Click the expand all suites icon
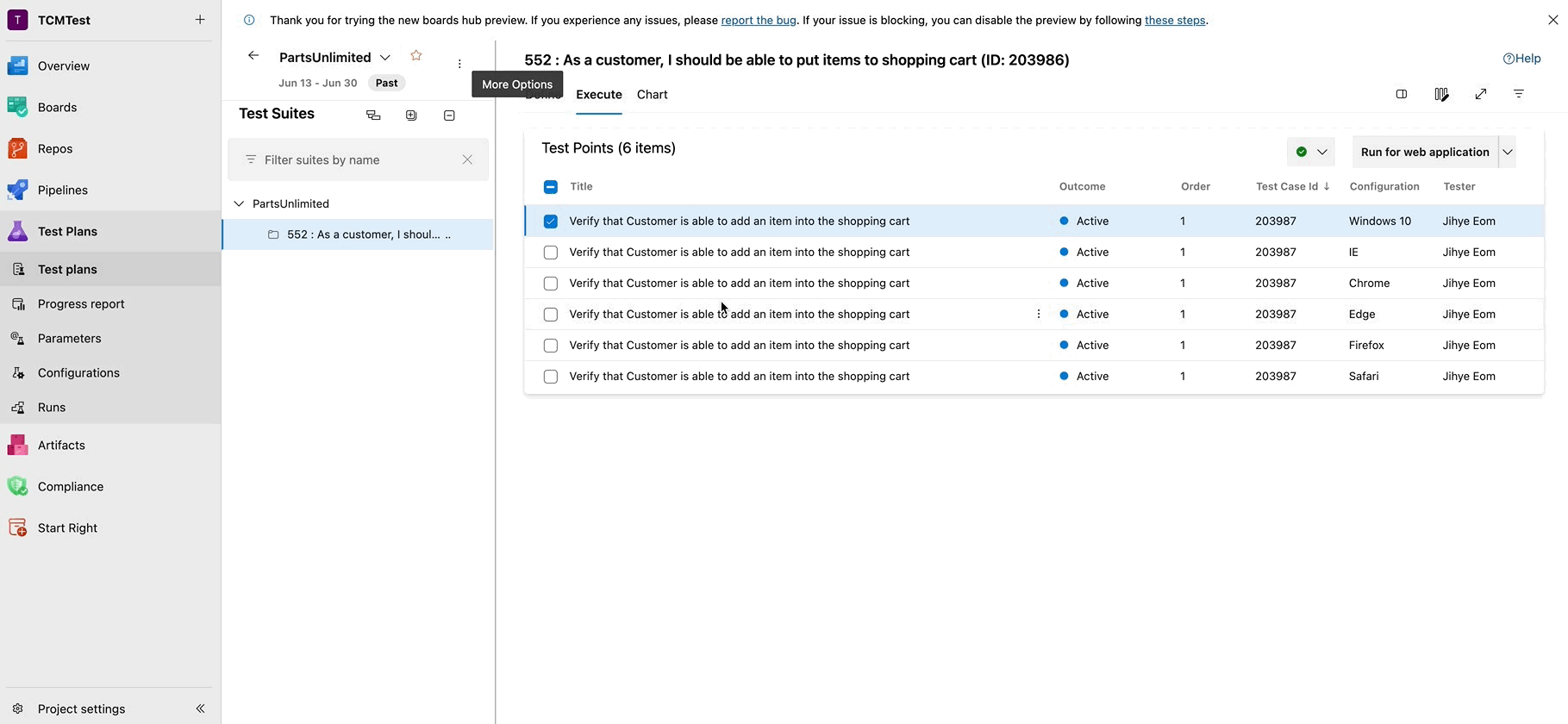The height and width of the screenshot is (724, 1568). click(x=411, y=115)
